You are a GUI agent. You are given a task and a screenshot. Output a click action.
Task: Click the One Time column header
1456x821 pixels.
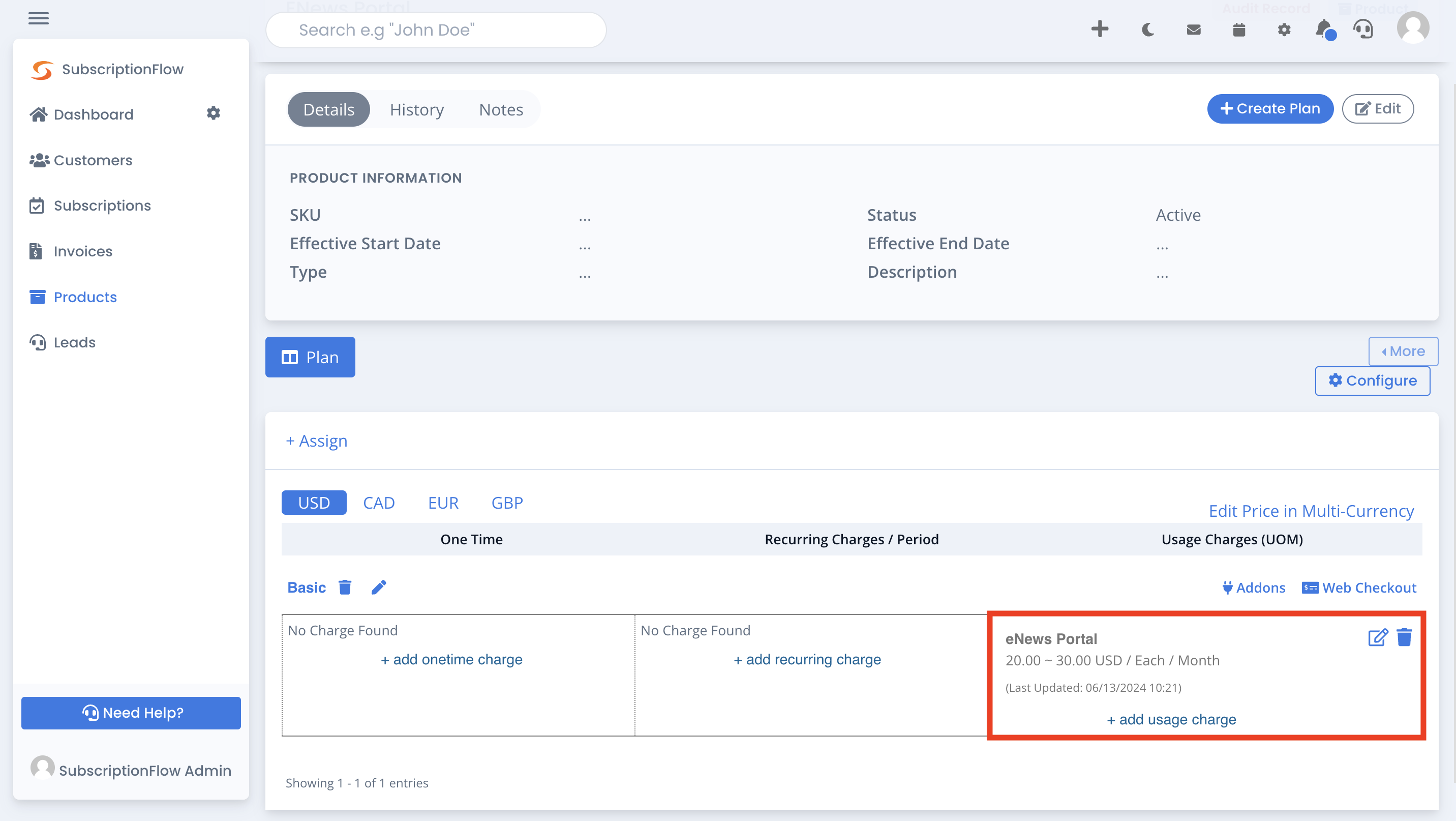coord(471,539)
